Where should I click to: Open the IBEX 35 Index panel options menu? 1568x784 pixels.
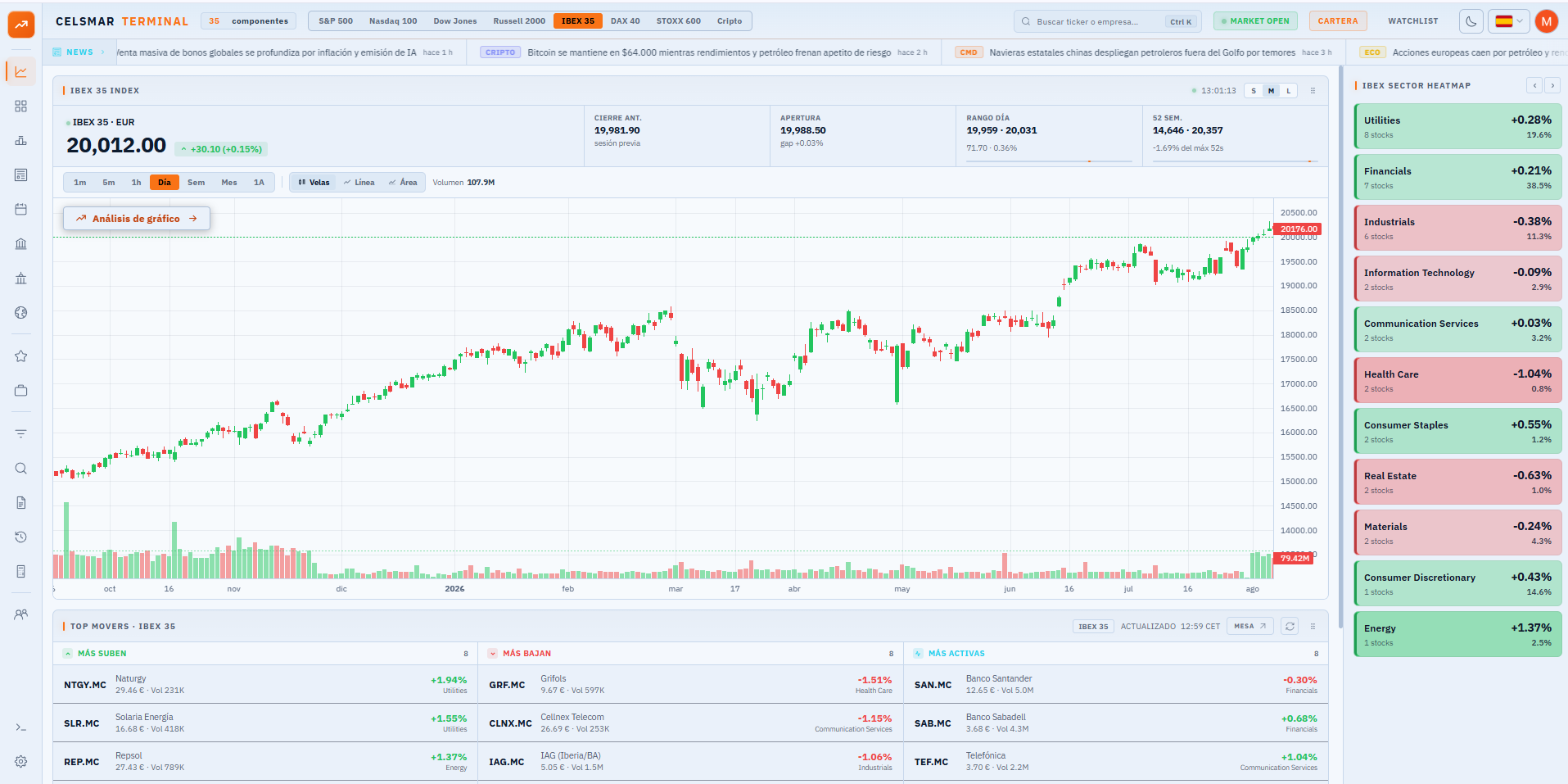pyautogui.click(x=1313, y=91)
